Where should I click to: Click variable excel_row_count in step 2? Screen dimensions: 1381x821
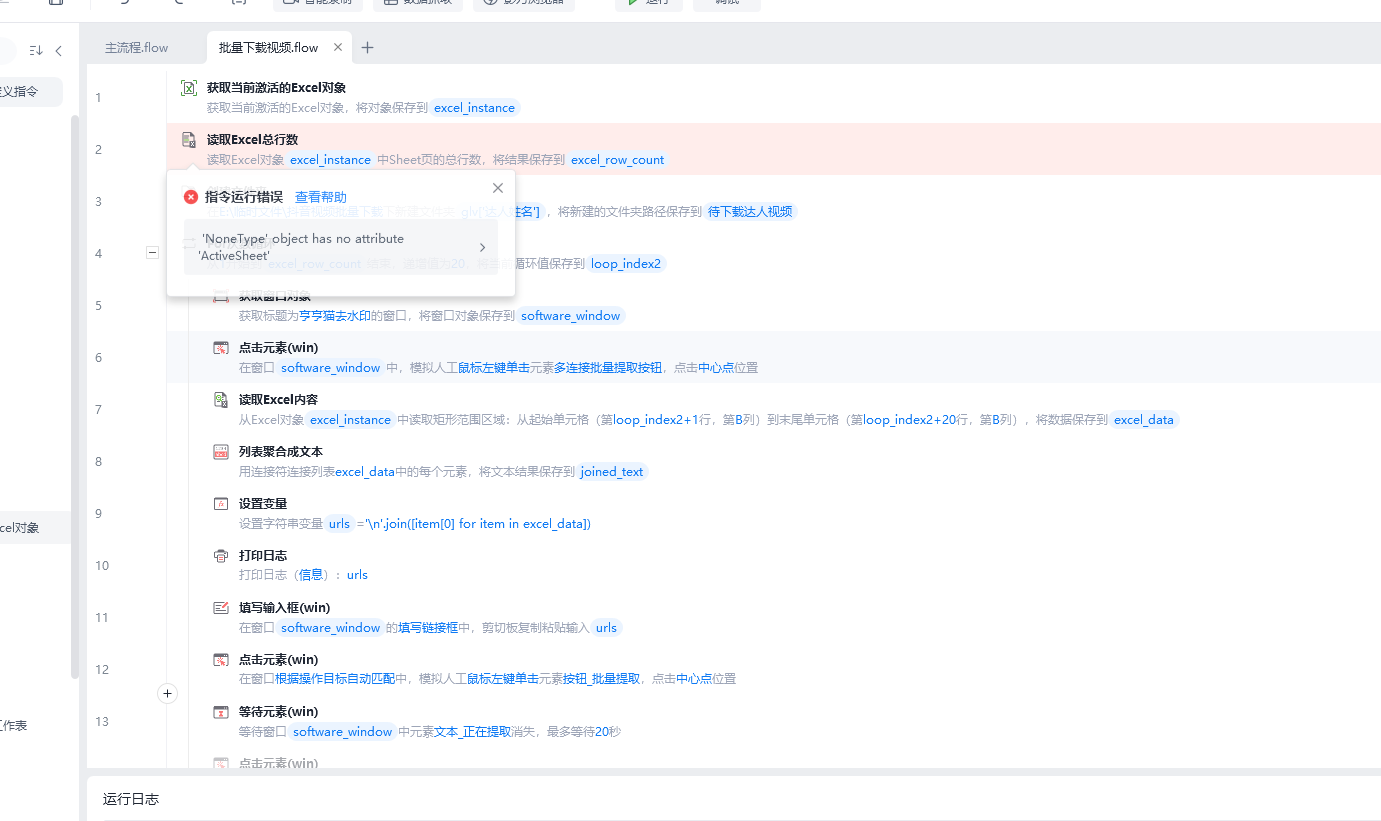pyautogui.click(x=618, y=160)
